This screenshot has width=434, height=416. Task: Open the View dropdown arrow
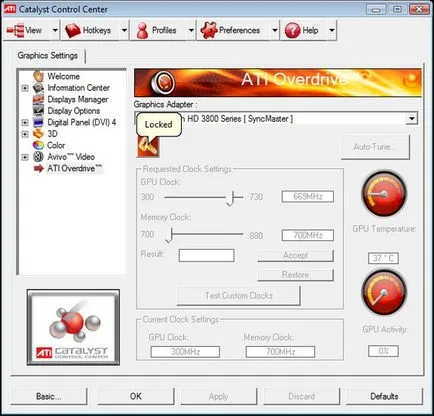pos(55,30)
